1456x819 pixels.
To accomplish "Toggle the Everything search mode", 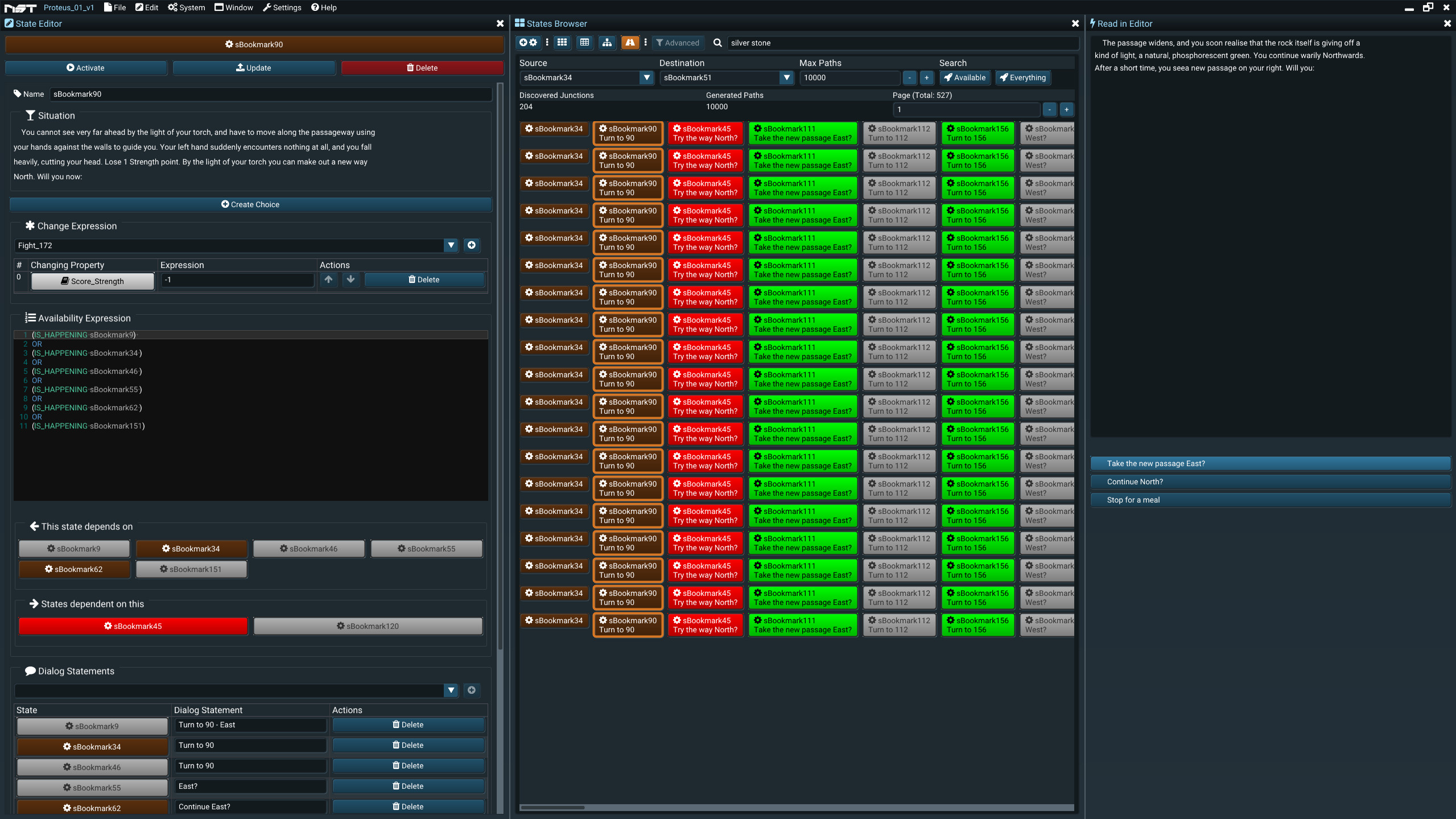I will pyautogui.click(x=1022, y=77).
